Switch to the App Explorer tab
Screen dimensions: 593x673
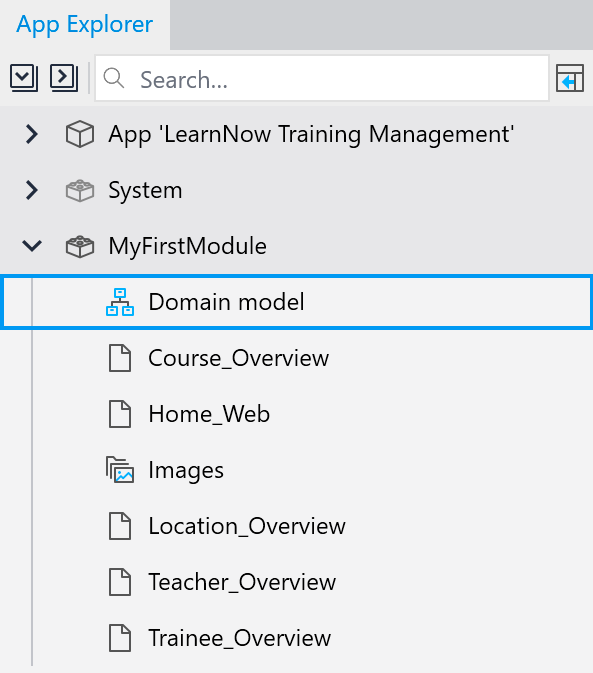tap(85, 24)
